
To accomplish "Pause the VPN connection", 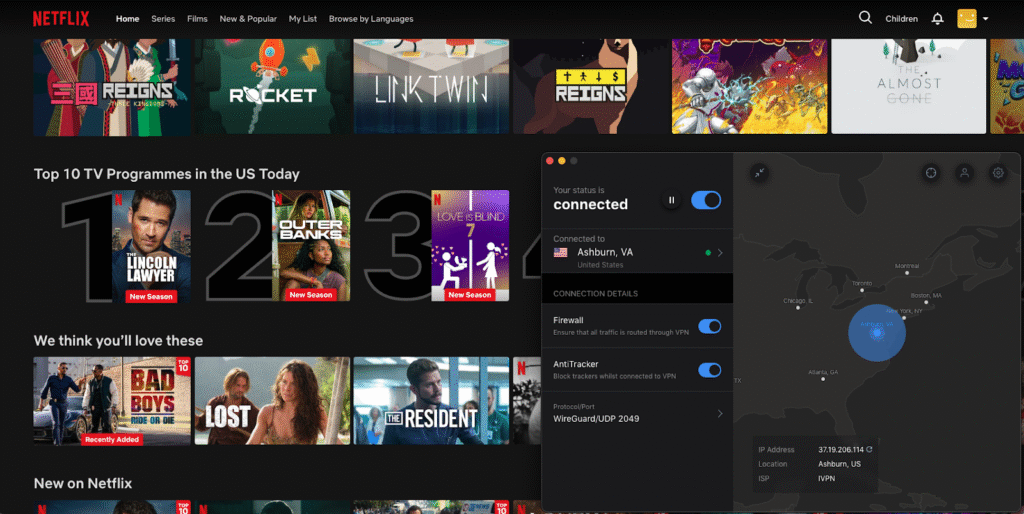I will click(671, 201).
